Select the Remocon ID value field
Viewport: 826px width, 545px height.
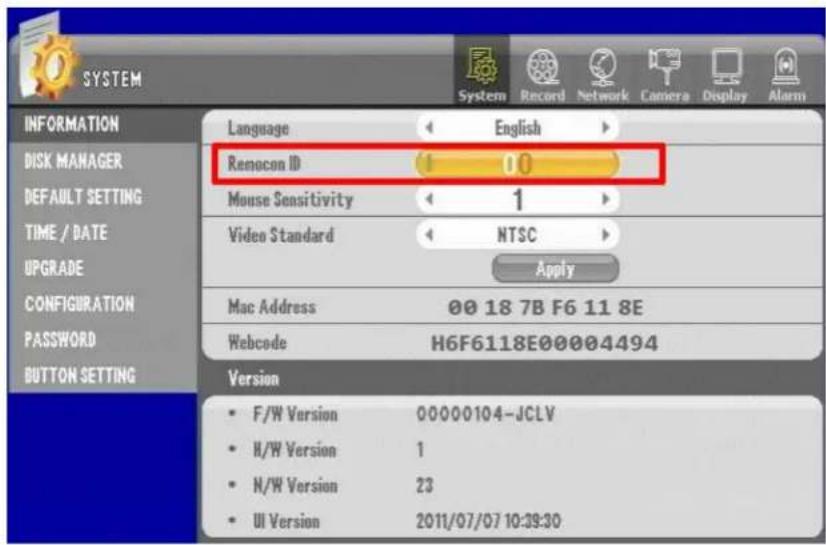click(x=517, y=164)
